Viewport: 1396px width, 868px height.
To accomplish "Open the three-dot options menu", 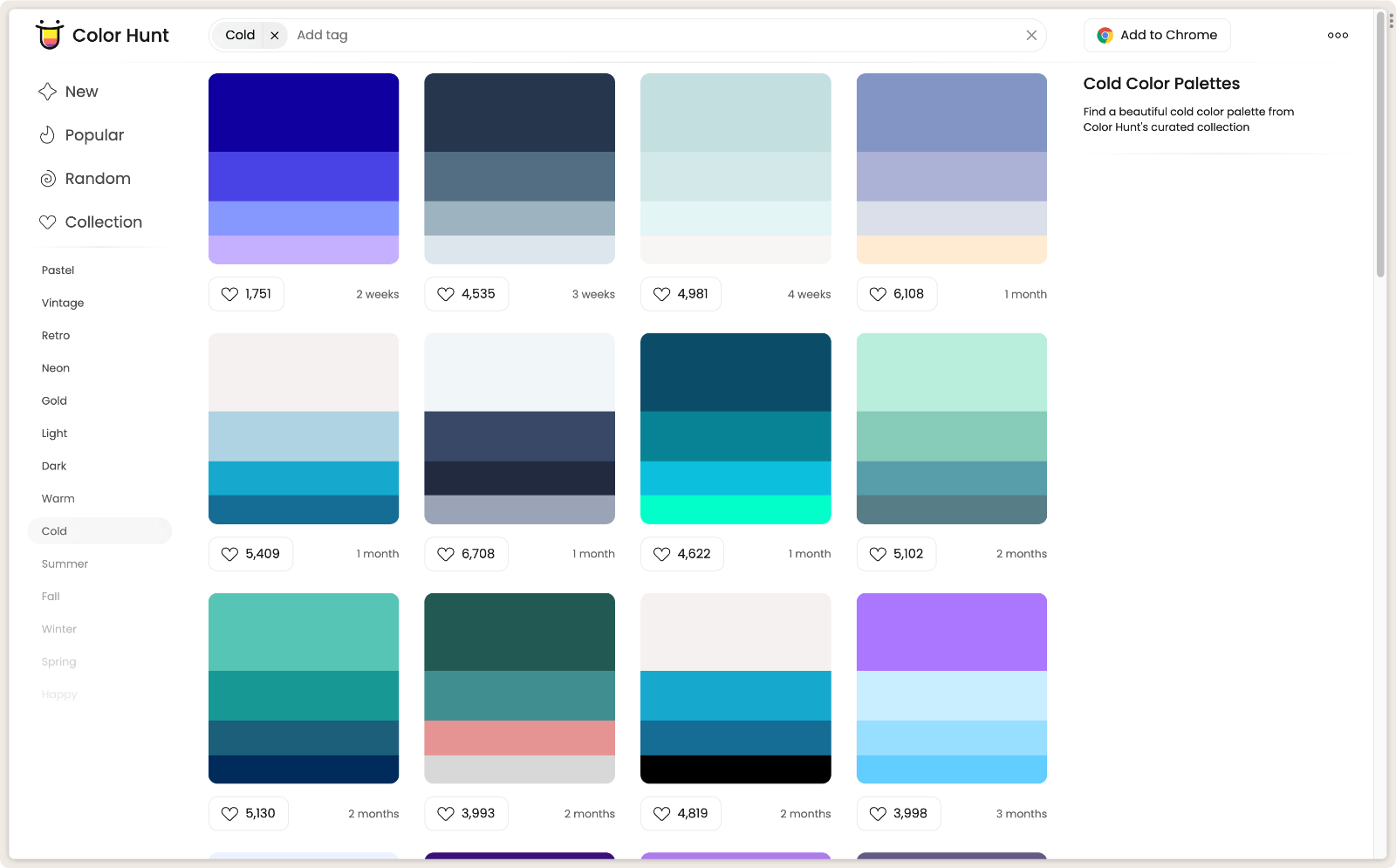I will [x=1338, y=35].
